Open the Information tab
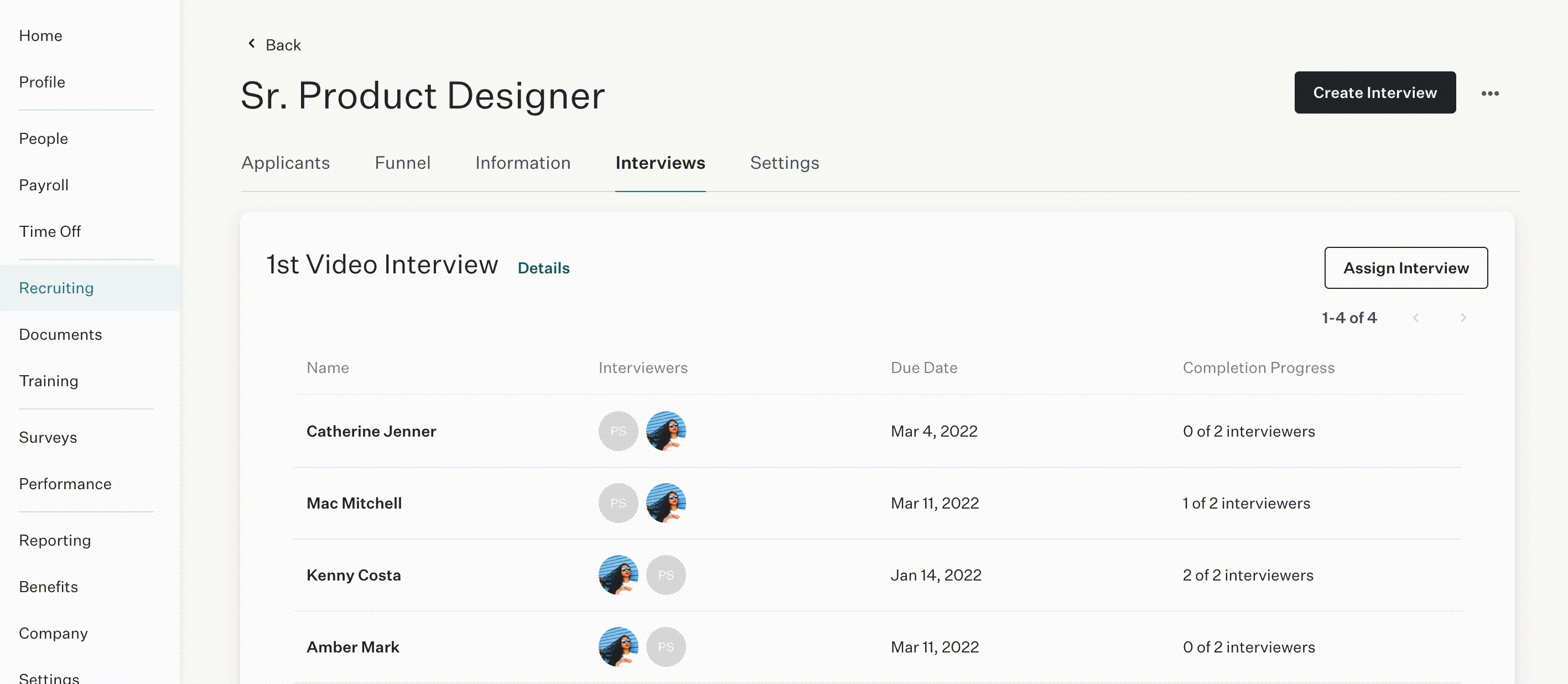Viewport: 1568px width, 684px height. pyautogui.click(x=523, y=163)
